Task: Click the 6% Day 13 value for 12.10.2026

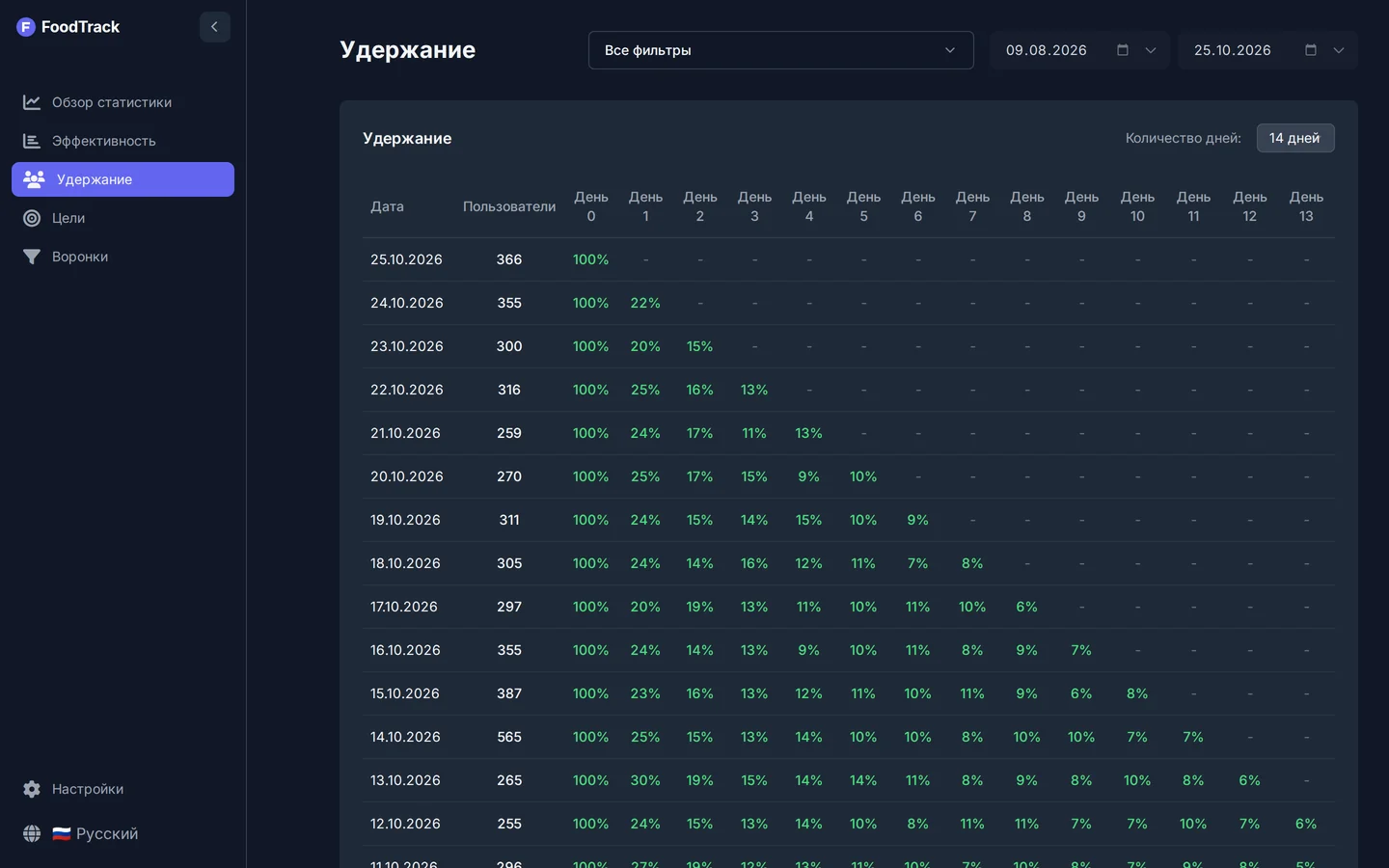Action: pyautogui.click(x=1306, y=824)
